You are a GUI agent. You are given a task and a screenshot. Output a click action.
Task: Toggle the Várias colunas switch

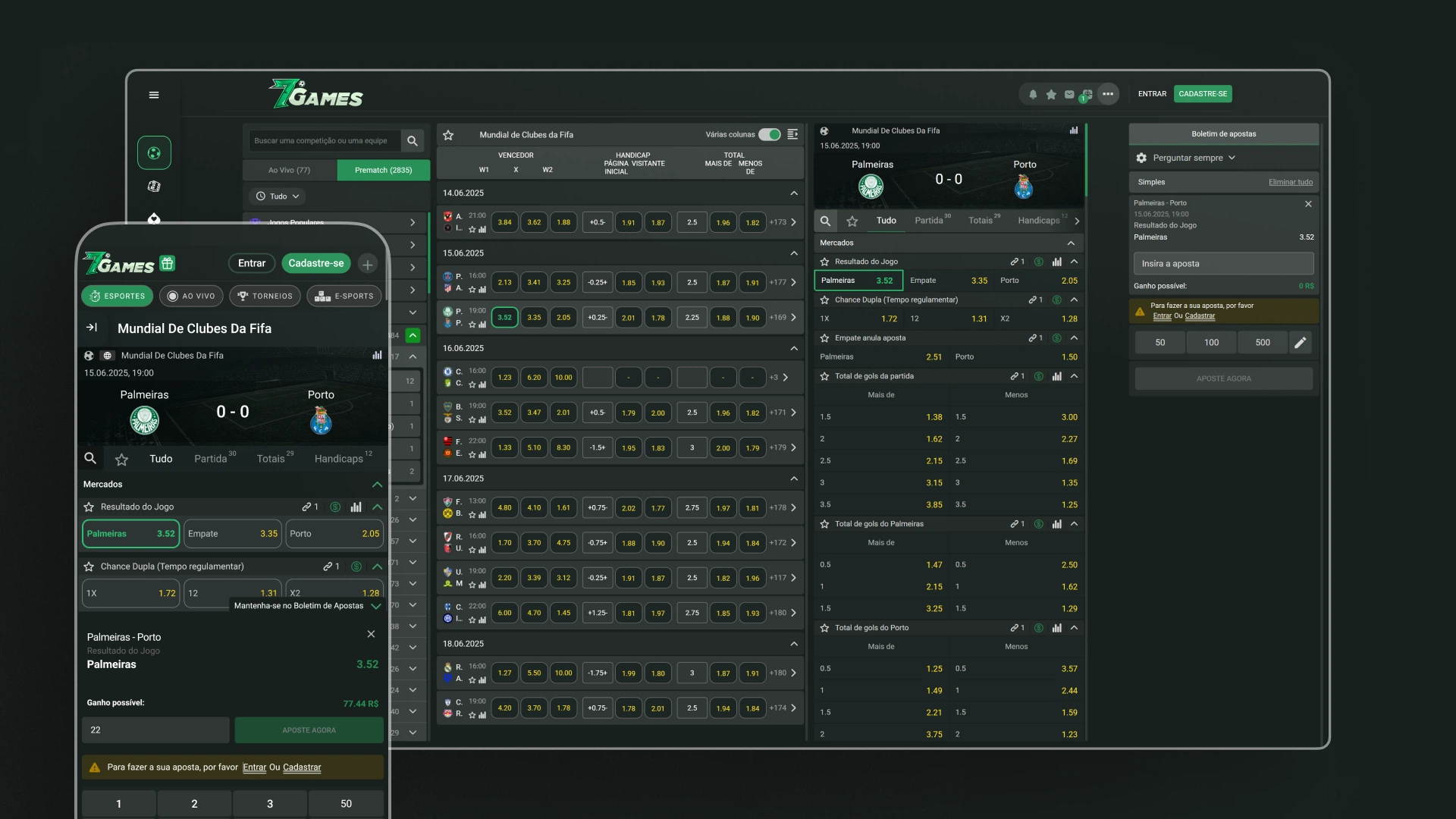click(x=770, y=135)
